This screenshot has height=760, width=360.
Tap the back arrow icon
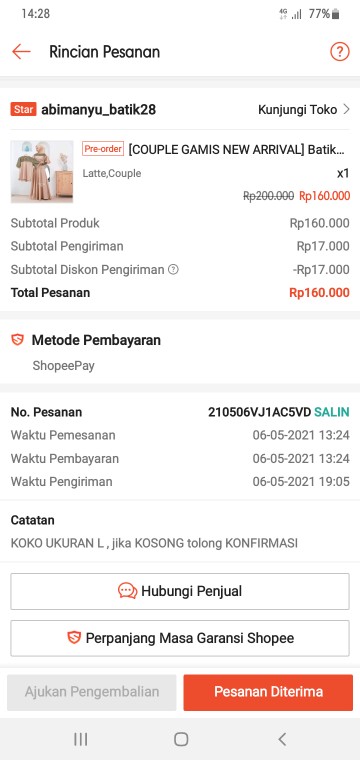(21, 52)
